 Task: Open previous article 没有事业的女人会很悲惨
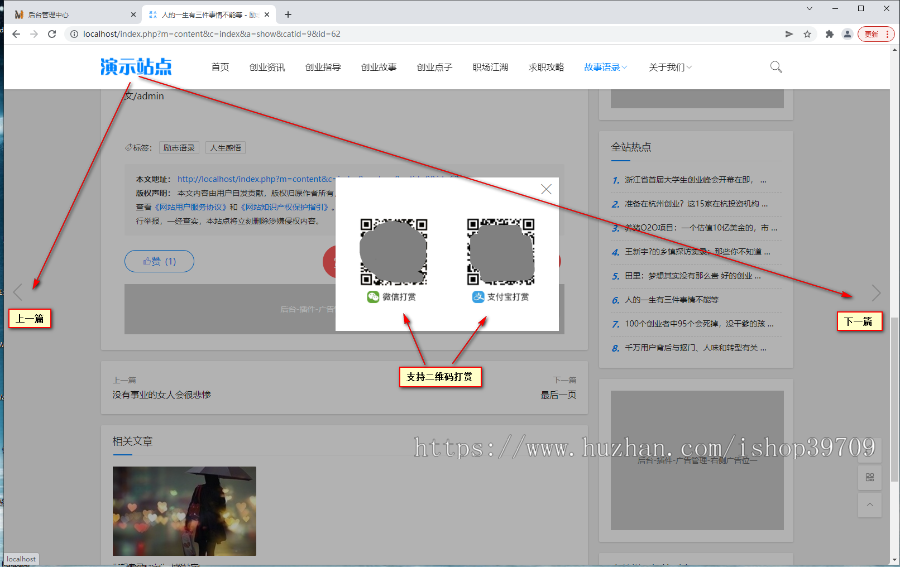[161, 395]
